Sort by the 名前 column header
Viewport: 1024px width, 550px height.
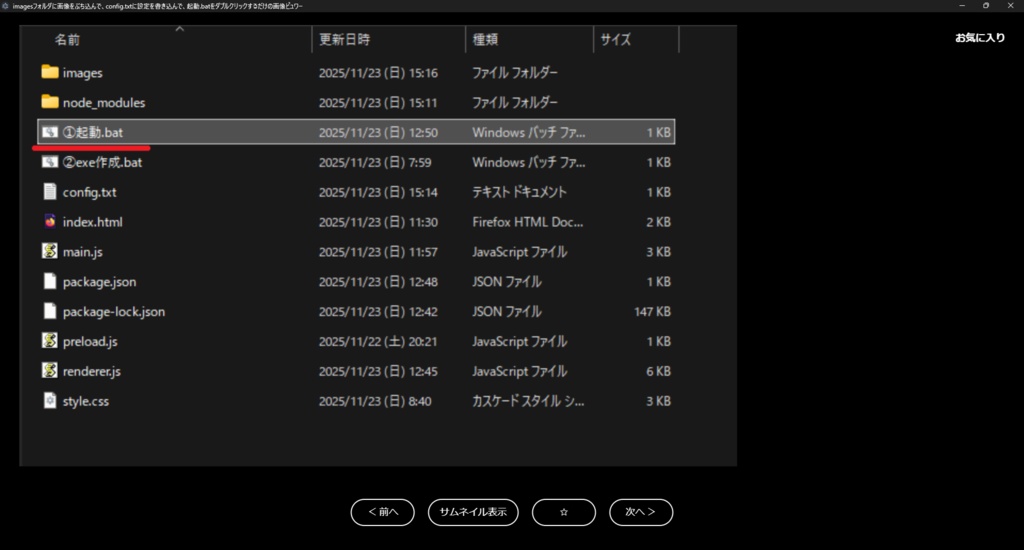(x=67, y=40)
